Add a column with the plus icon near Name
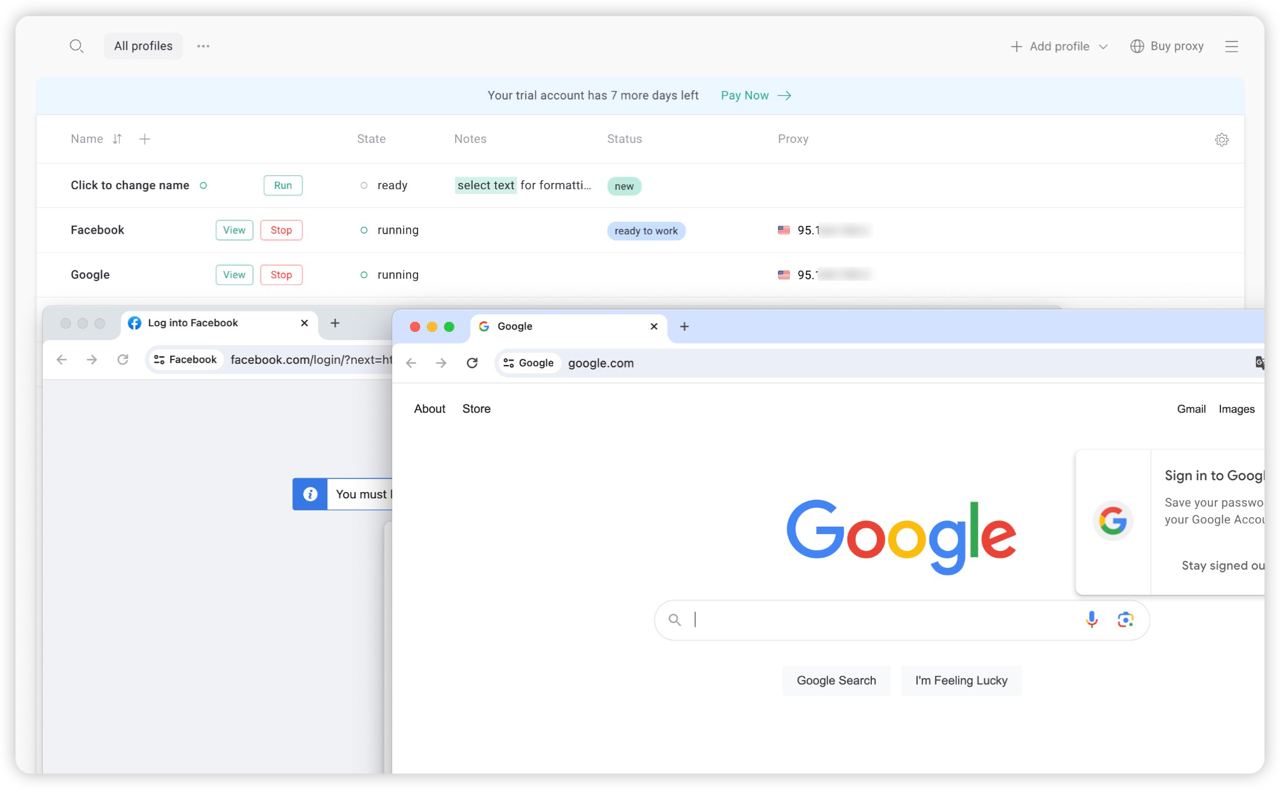Viewport: 1280px width, 789px height. pyautogui.click(x=144, y=139)
